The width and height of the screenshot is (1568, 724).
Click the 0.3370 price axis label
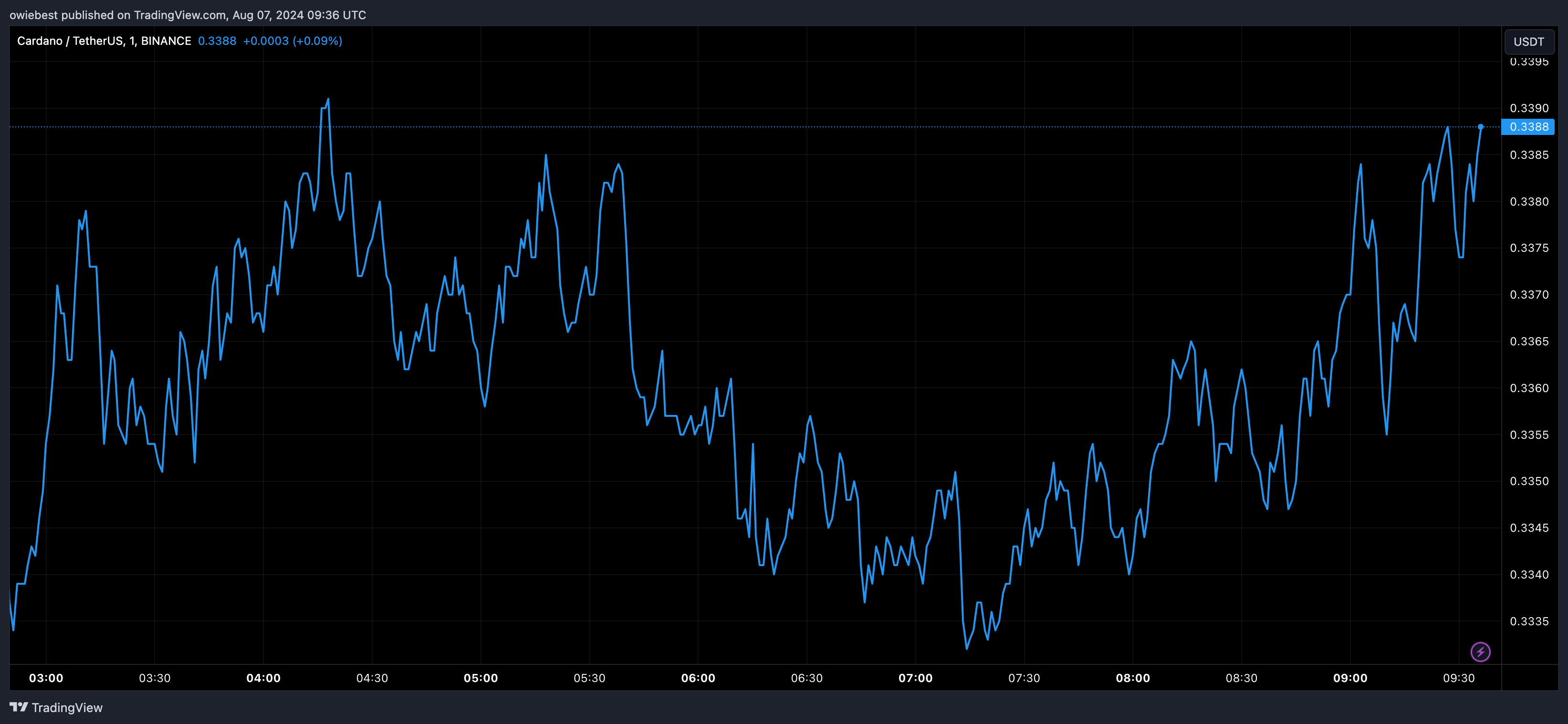1529,294
